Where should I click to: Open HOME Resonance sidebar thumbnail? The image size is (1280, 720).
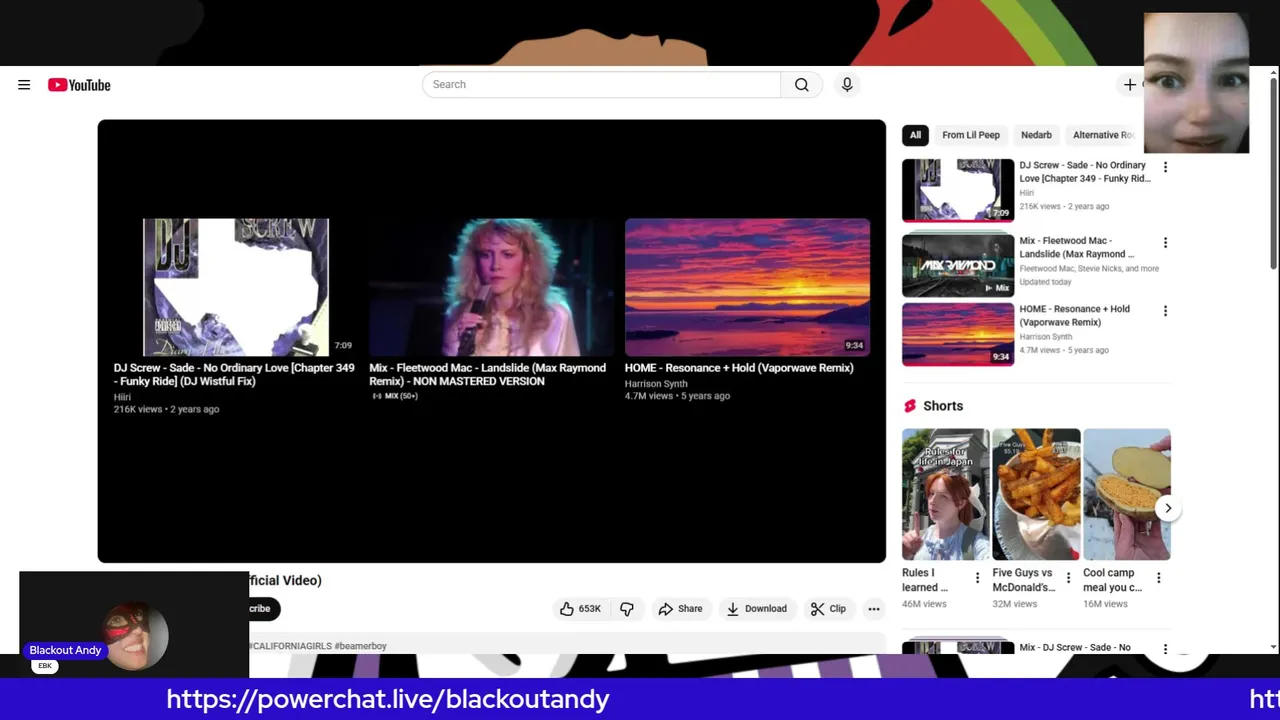point(958,334)
